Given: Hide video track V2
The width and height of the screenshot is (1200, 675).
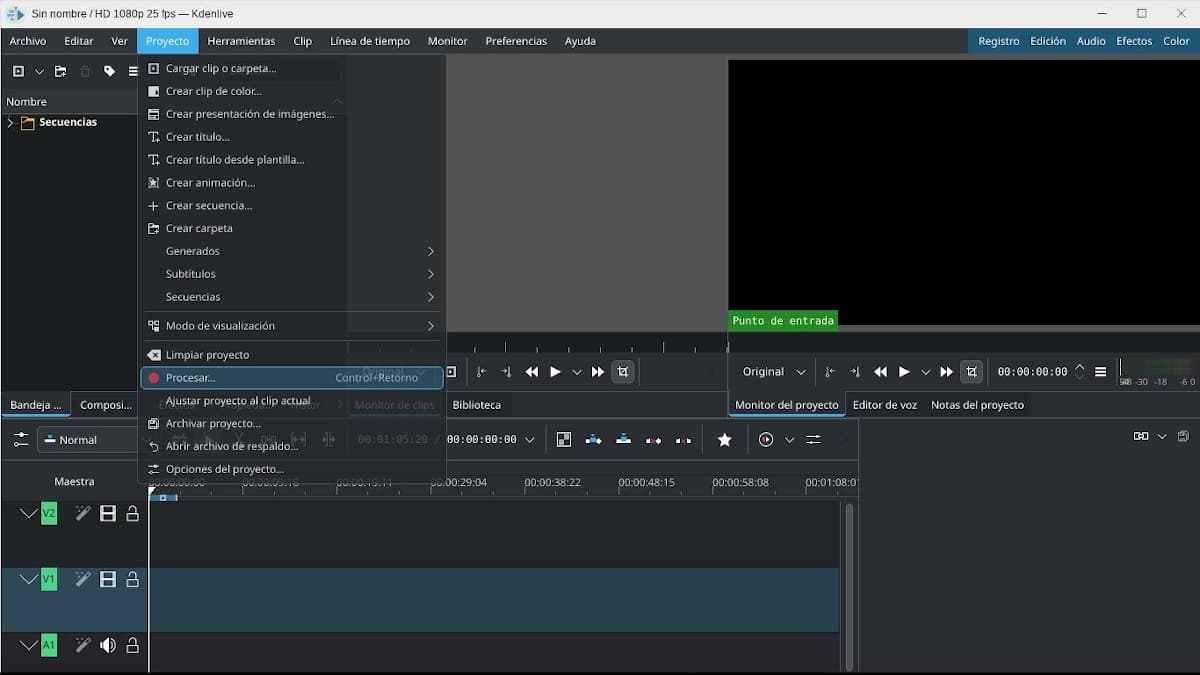Looking at the screenshot, I should click(108, 514).
